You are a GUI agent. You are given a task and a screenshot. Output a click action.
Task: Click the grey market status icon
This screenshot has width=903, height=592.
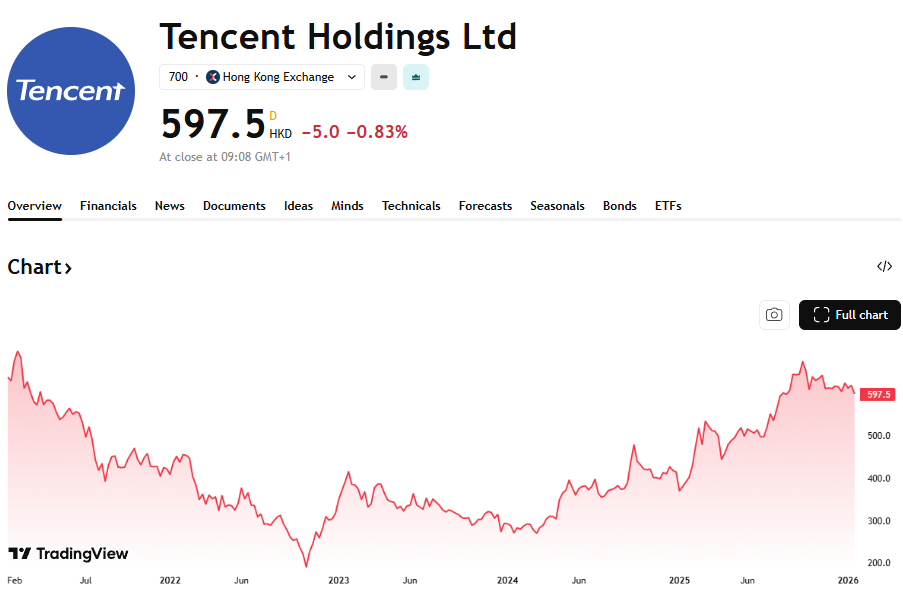coord(384,77)
